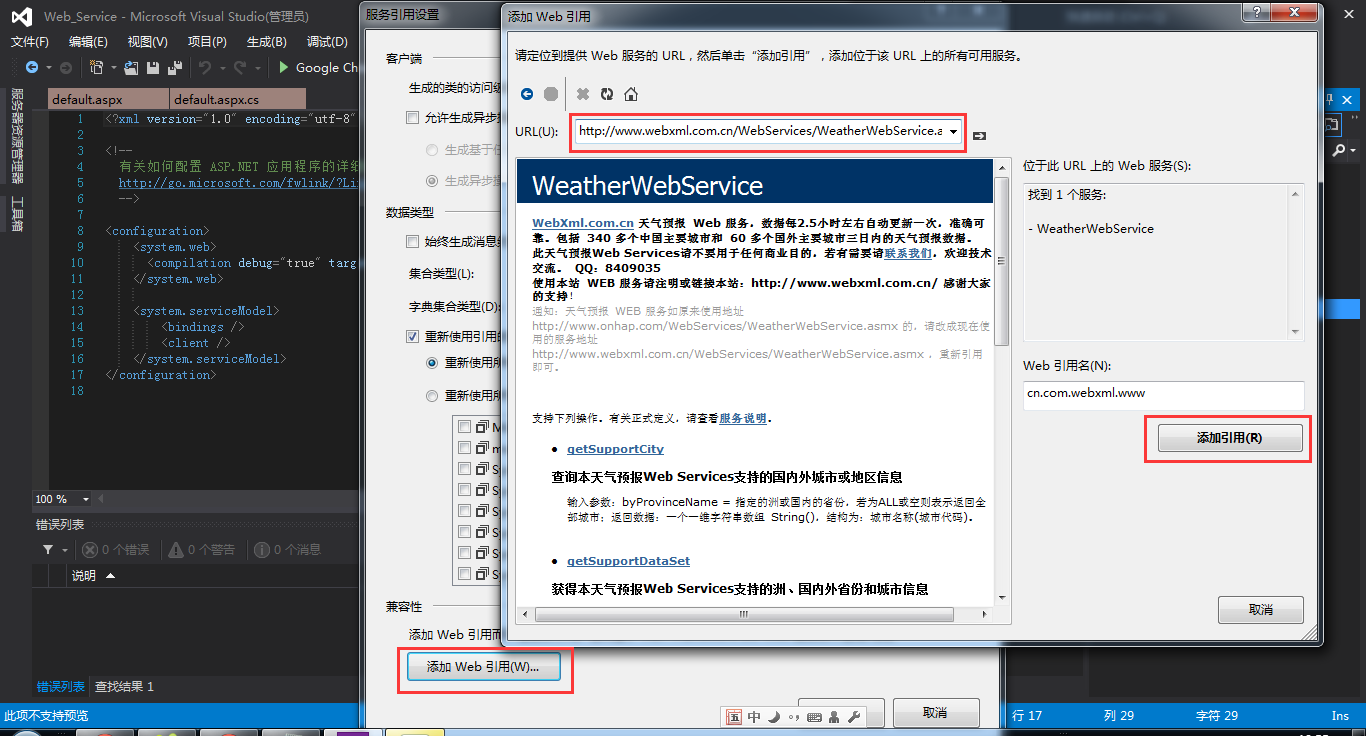
Task: Open the New Project dropdown arrow
Action: pyautogui.click(x=114, y=67)
